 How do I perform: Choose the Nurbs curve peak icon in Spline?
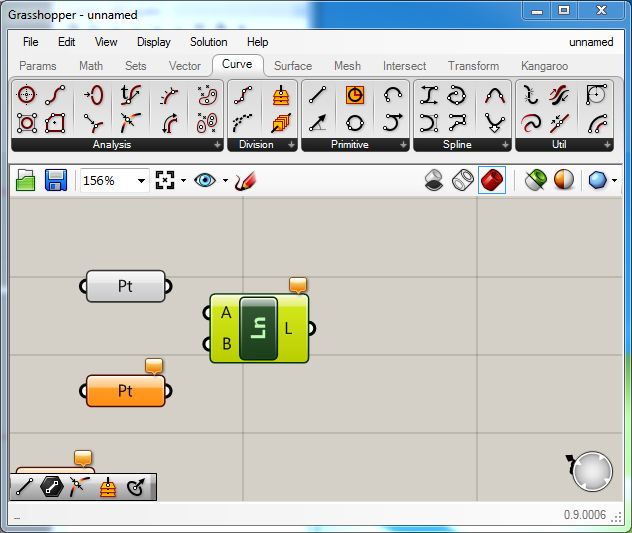coord(495,95)
